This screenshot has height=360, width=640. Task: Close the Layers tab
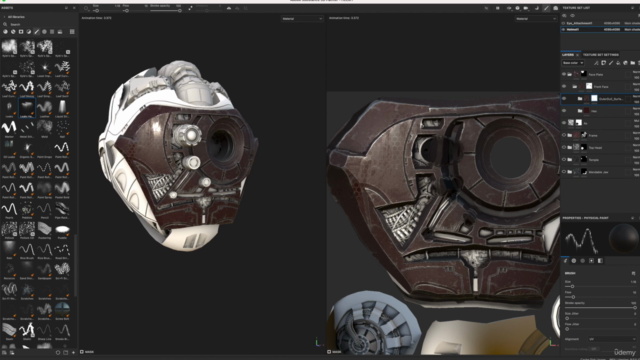coord(577,55)
